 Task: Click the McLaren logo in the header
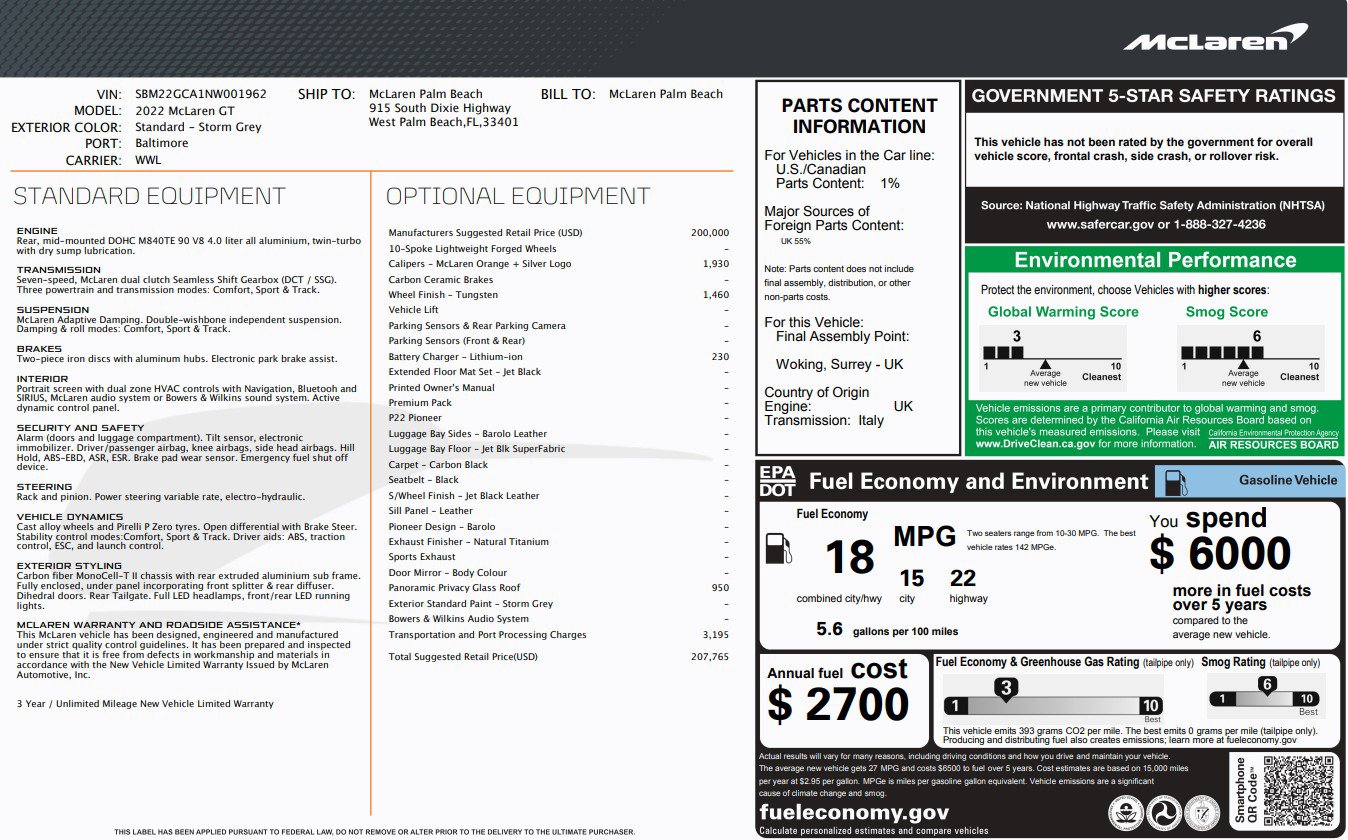(1214, 39)
